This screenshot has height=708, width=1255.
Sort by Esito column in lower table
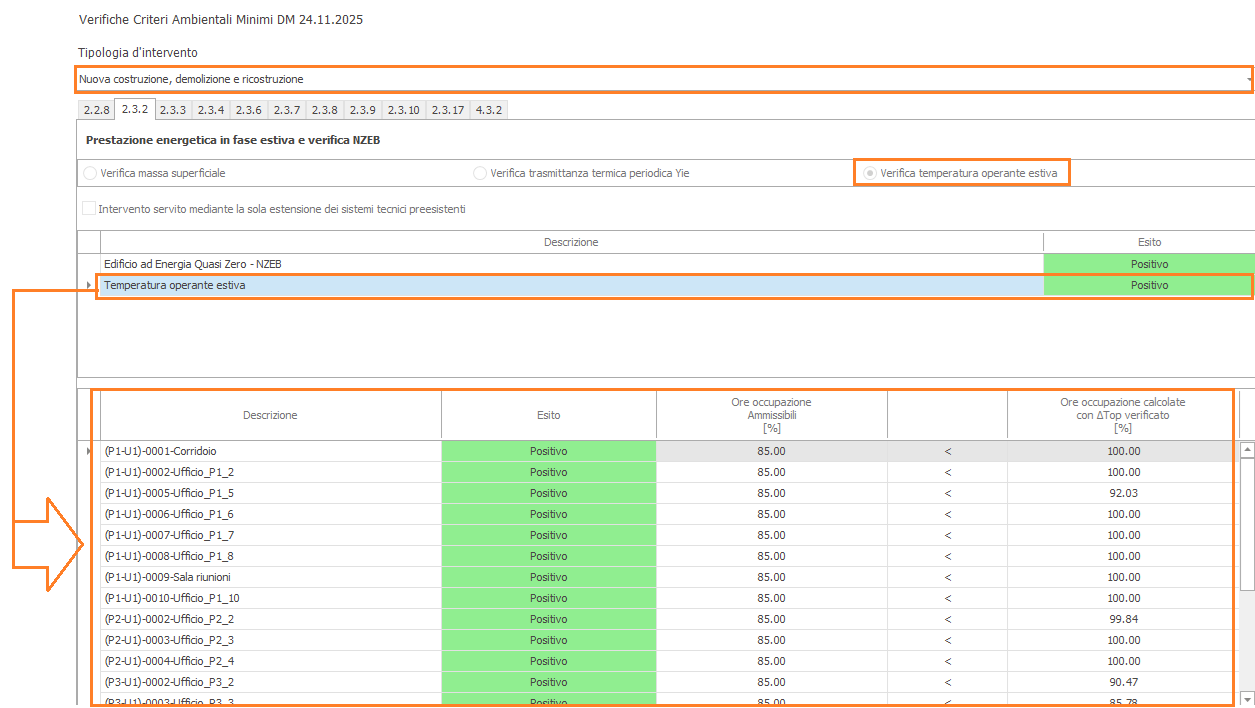point(548,415)
